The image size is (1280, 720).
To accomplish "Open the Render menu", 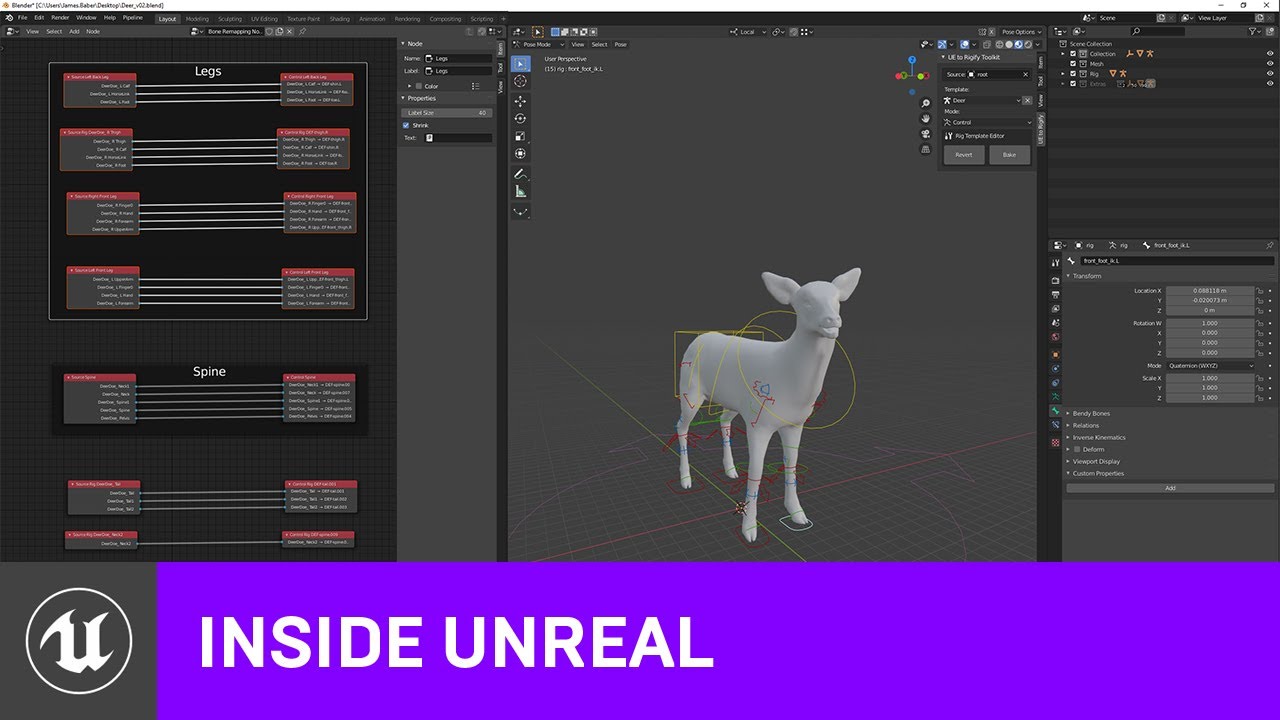I will [60, 18].
